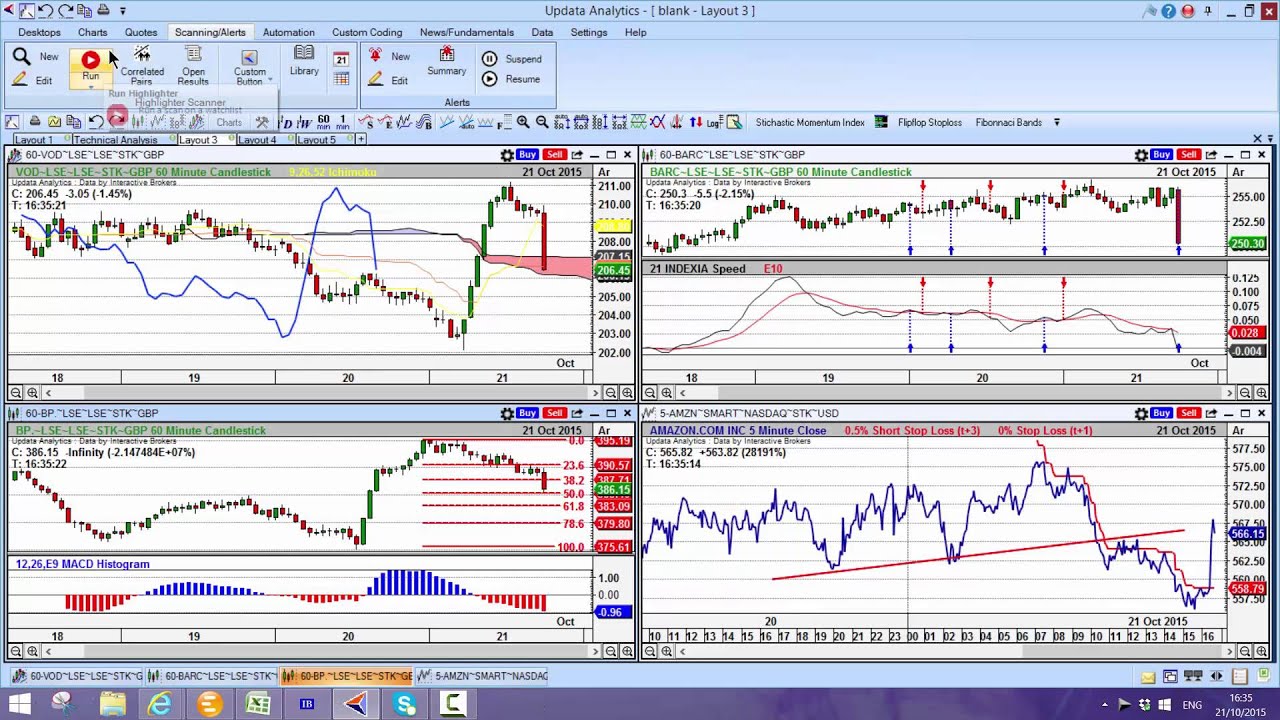
Task: Select the Weekly W timeframe icon
Action: coord(305,122)
